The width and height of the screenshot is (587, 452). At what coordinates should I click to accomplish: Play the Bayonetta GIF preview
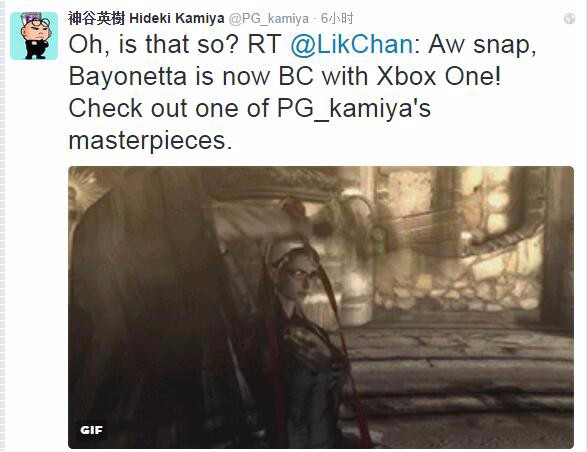(x=321, y=307)
